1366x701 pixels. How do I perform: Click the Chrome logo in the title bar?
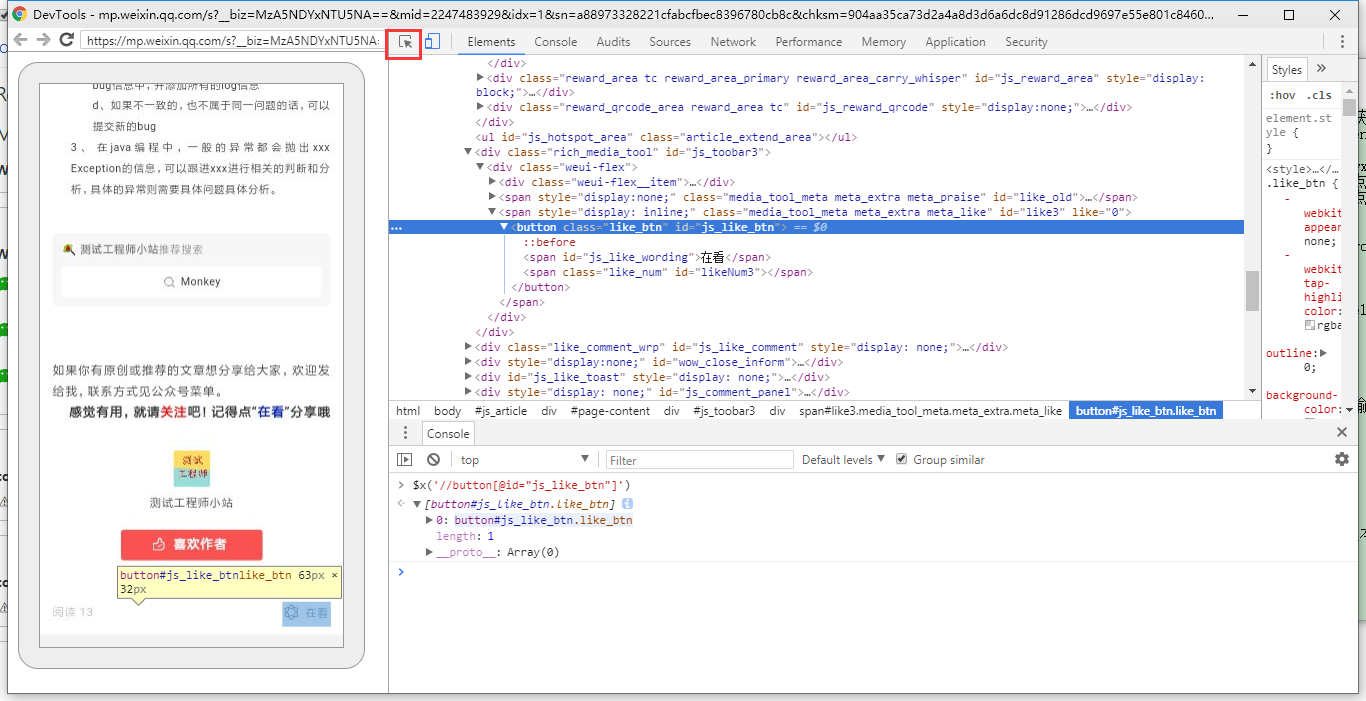pos(19,15)
